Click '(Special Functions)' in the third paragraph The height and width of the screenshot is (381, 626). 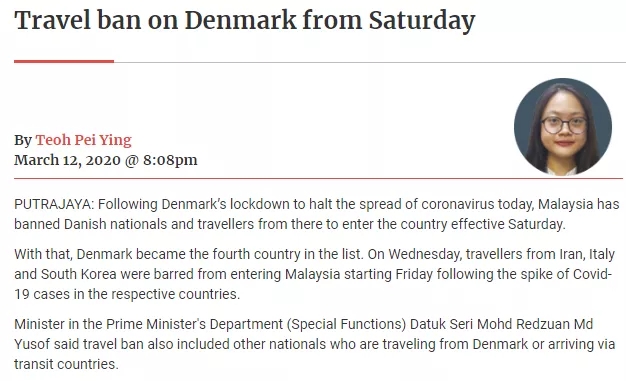point(346,324)
